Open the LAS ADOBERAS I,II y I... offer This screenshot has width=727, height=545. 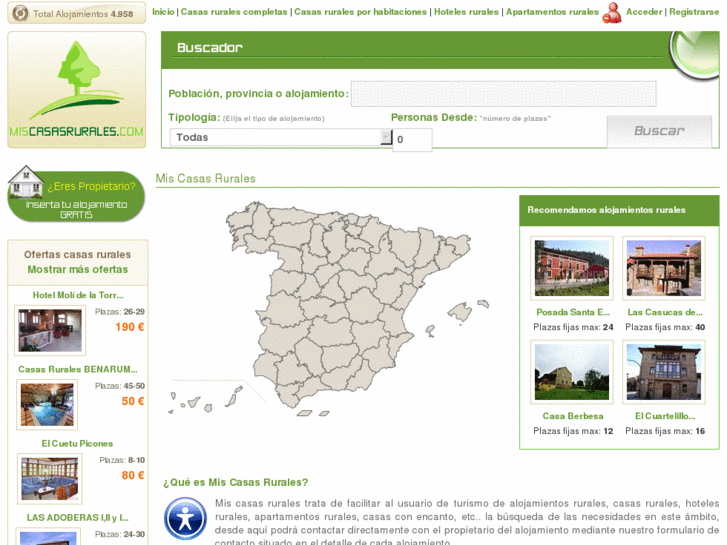pyautogui.click(x=77, y=518)
